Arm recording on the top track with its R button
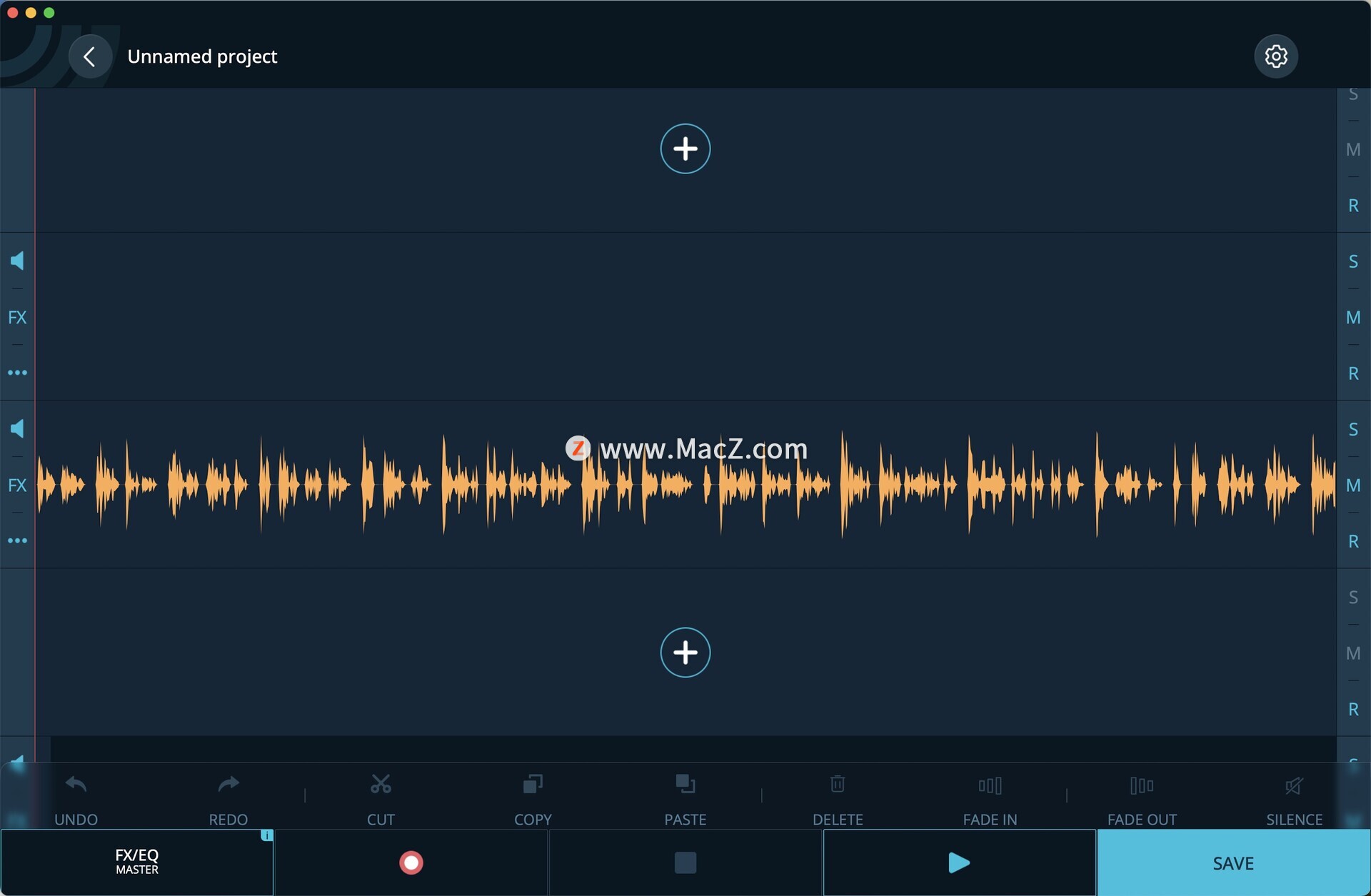1371x896 pixels. 1353,206
